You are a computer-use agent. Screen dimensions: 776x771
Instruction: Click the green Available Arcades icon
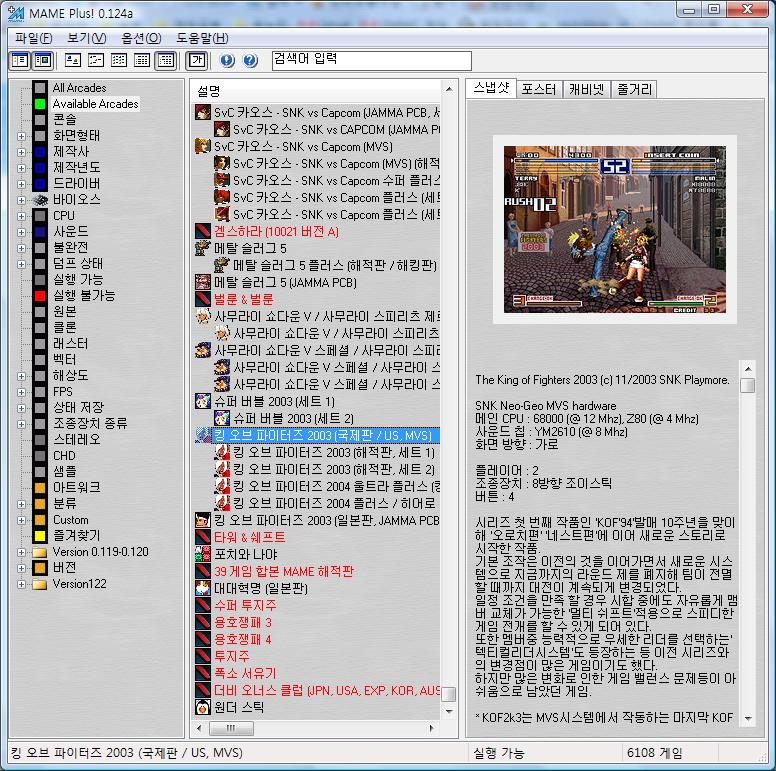click(x=40, y=104)
